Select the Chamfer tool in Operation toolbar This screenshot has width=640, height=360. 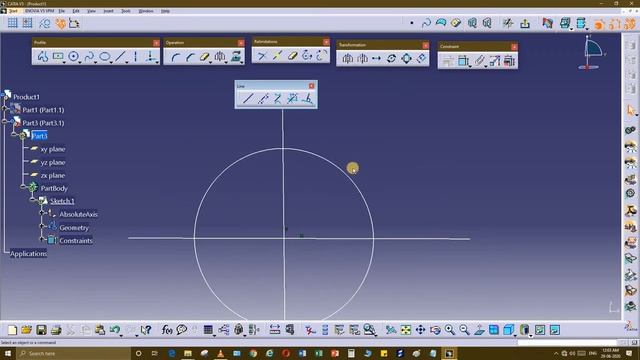click(x=190, y=57)
